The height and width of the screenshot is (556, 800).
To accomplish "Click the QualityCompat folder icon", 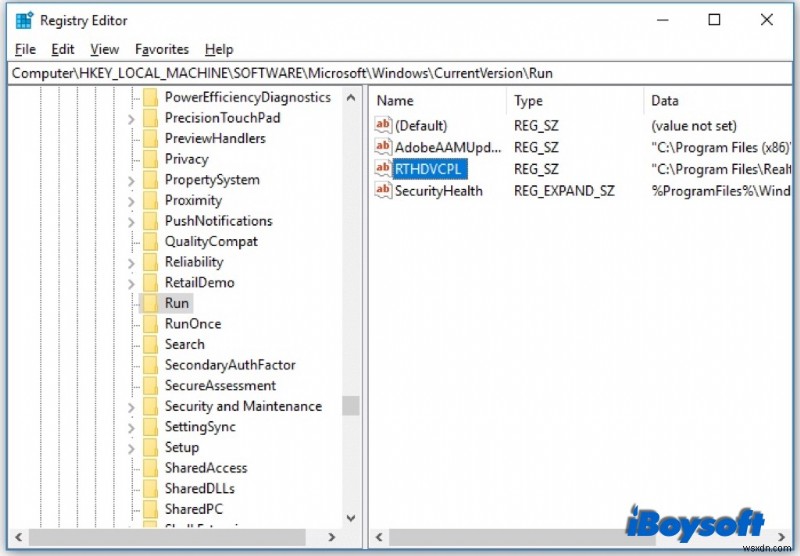I will click(151, 241).
